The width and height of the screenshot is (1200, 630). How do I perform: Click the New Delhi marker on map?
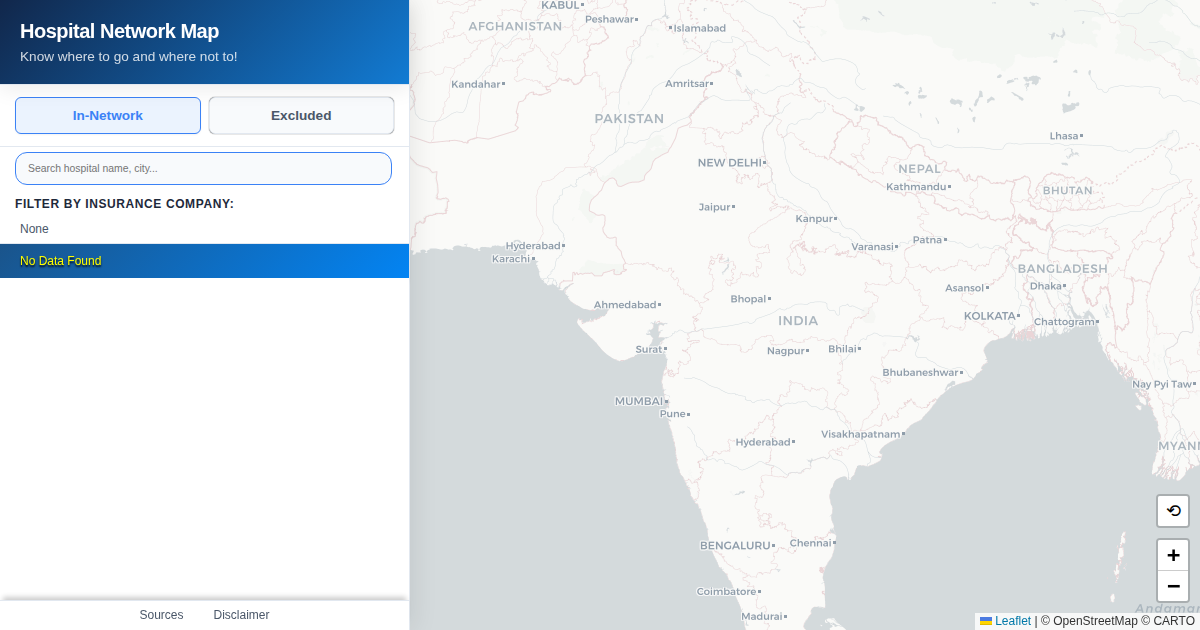(x=764, y=162)
